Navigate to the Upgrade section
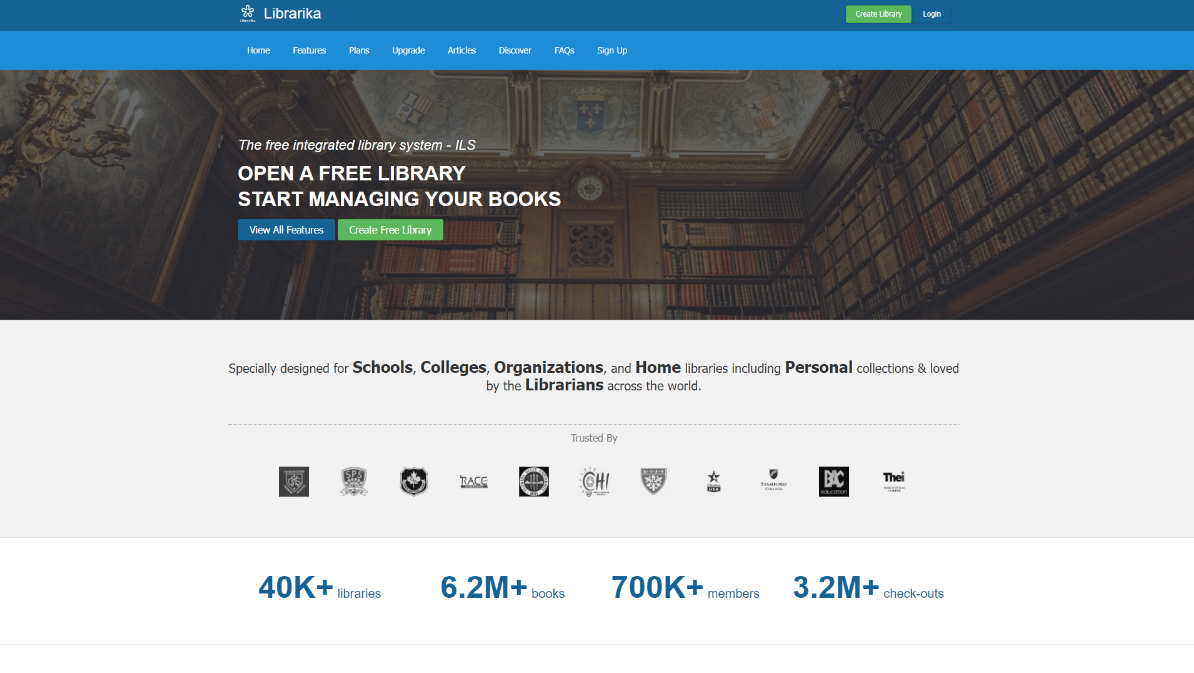Screen dimensions: 1194x673 408,50
